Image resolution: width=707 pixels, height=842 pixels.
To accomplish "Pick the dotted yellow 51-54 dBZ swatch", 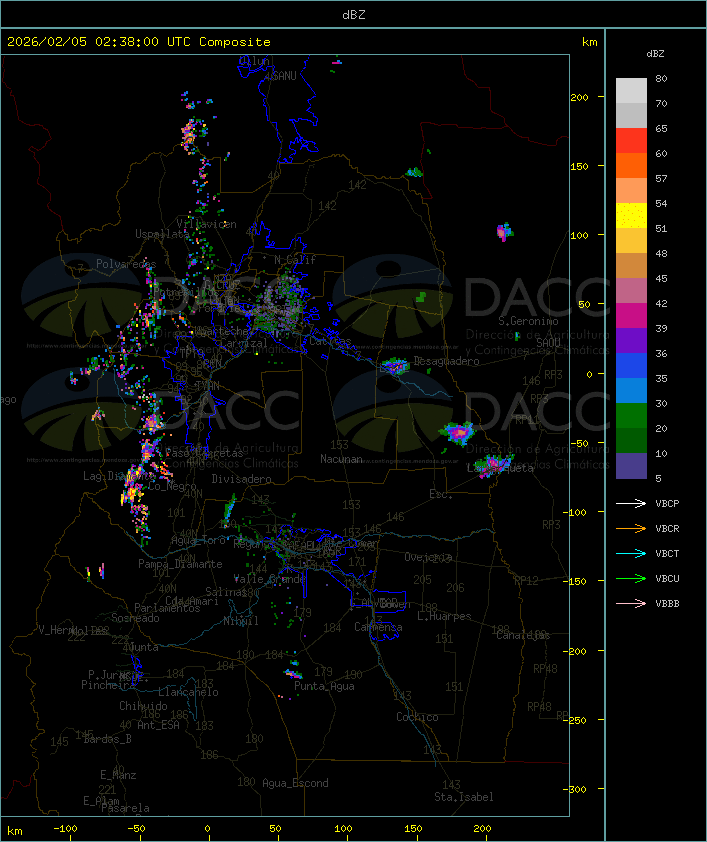I will tap(631, 215).
